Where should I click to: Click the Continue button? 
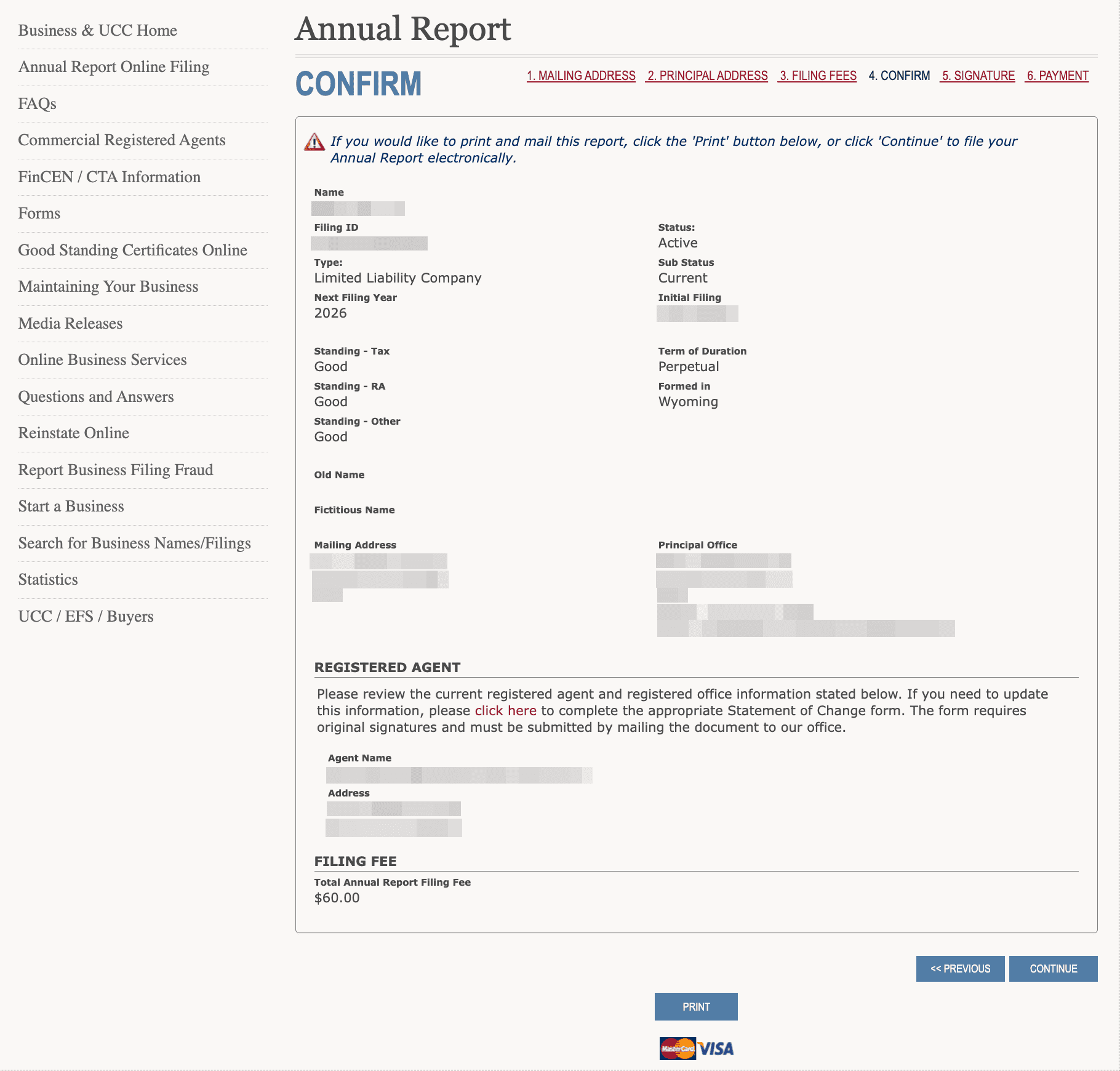(x=1053, y=969)
